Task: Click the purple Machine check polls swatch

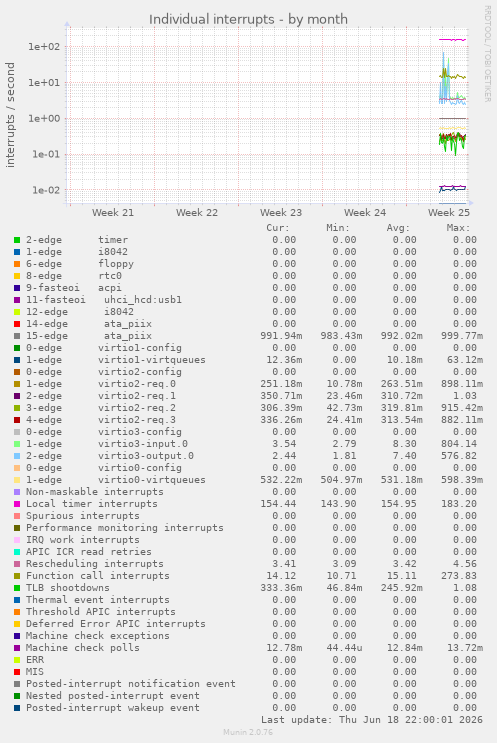Action: pos(17,648)
